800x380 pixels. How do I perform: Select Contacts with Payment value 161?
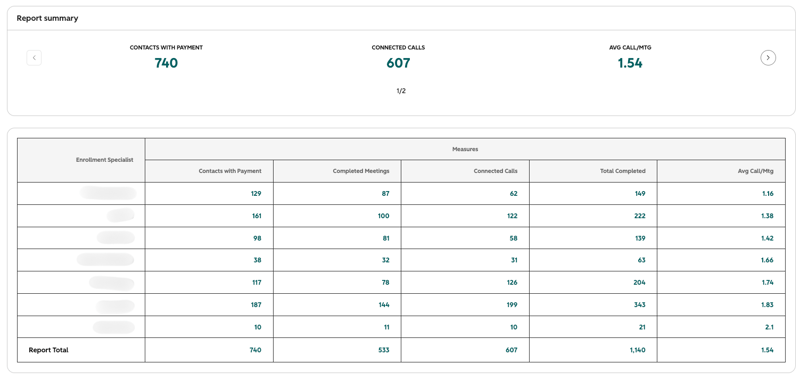(256, 216)
